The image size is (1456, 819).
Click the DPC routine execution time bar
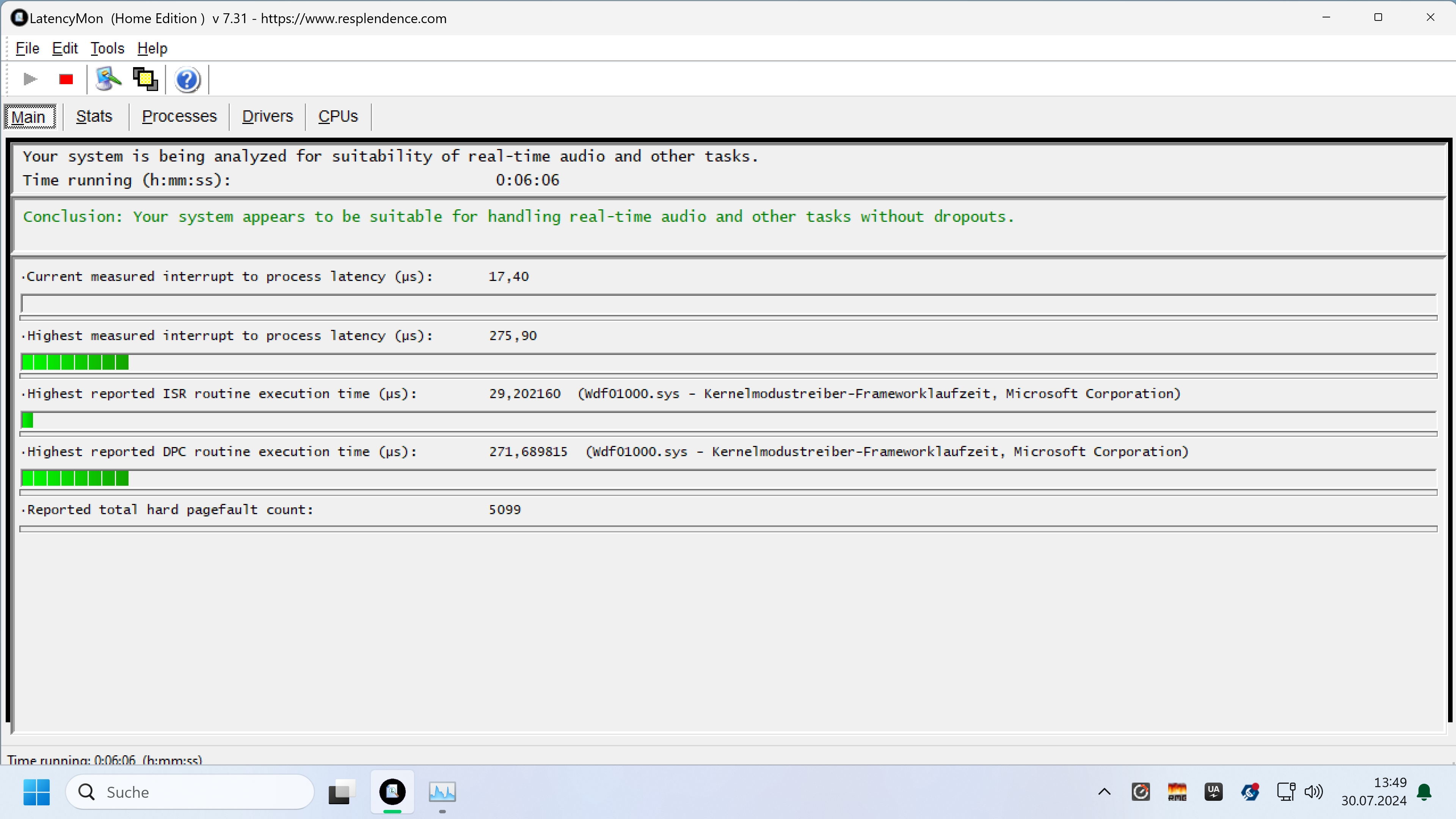[728, 479]
